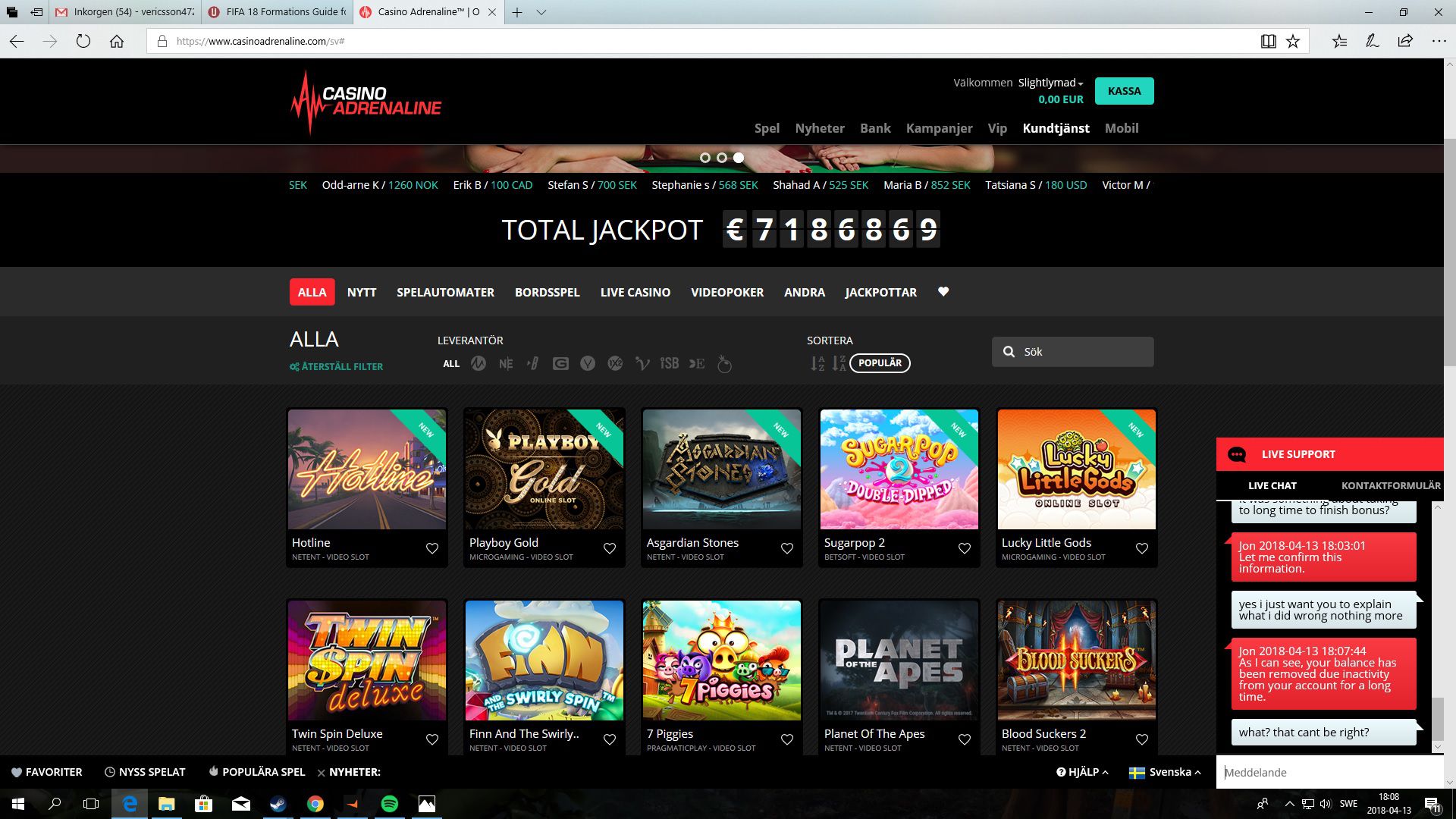Favorite the Sugarpop 2 game

[965, 548]
